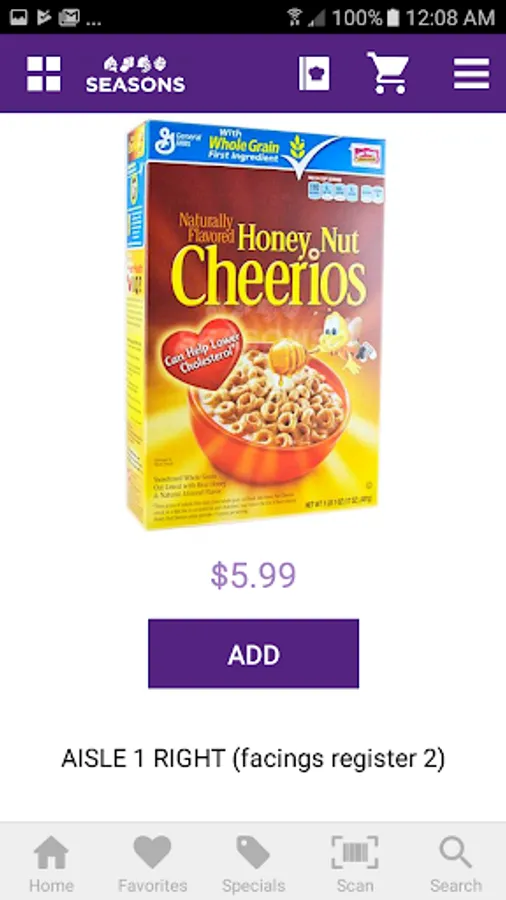Tap the price tag specials icon

[x=253, y=853]
